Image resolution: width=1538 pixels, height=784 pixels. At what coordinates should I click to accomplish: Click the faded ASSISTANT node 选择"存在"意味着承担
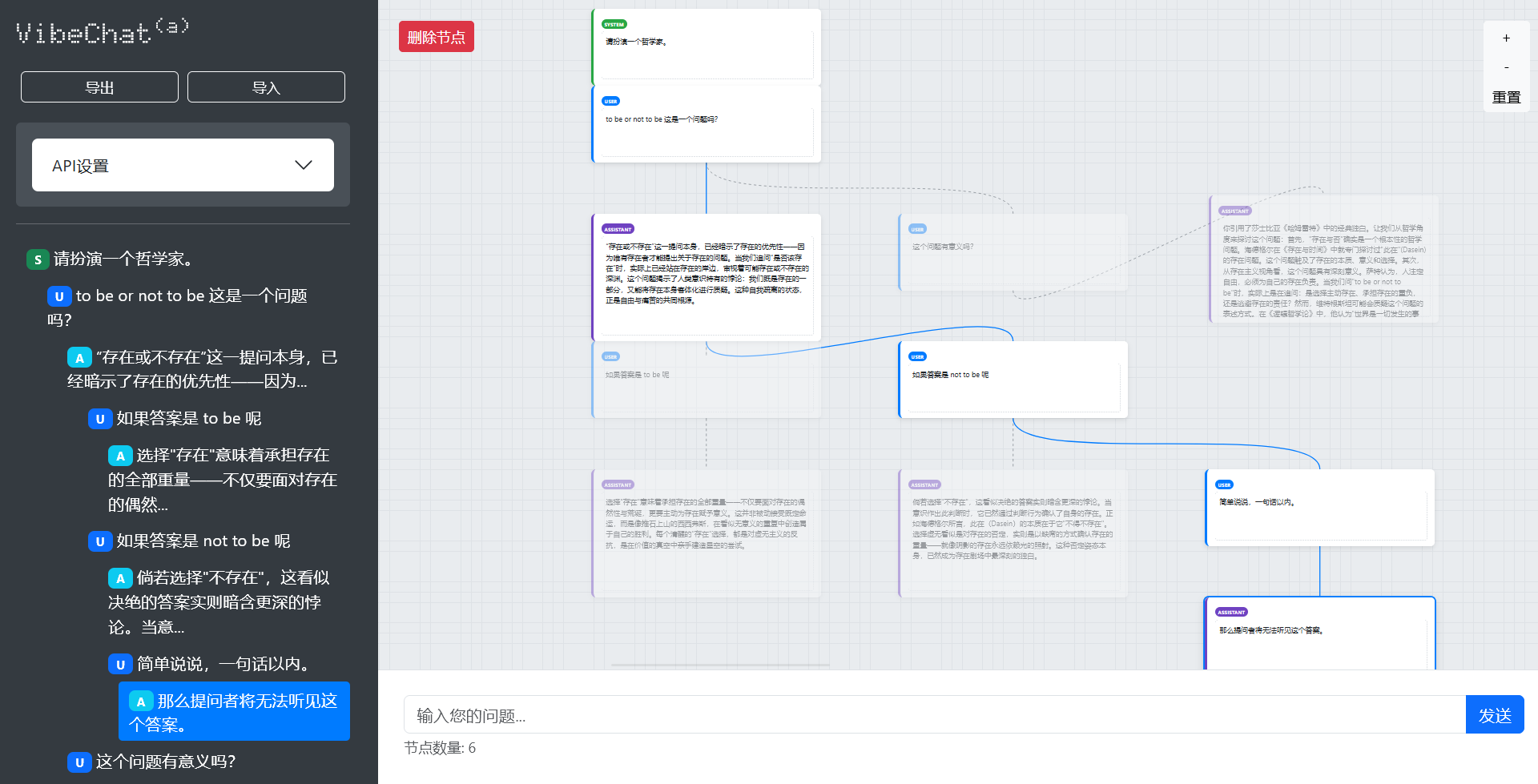tap(707, 533)
